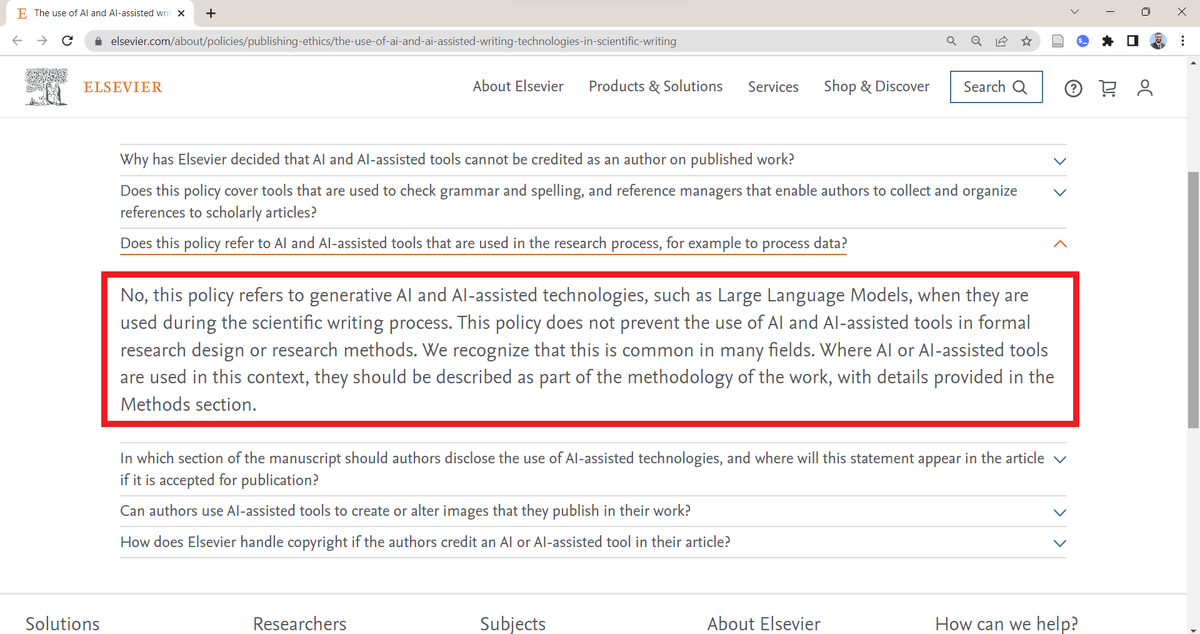Click the gray document extension icon
Image resolution: width=1200 pixels, height=634 pixels.
(1058, 41)
